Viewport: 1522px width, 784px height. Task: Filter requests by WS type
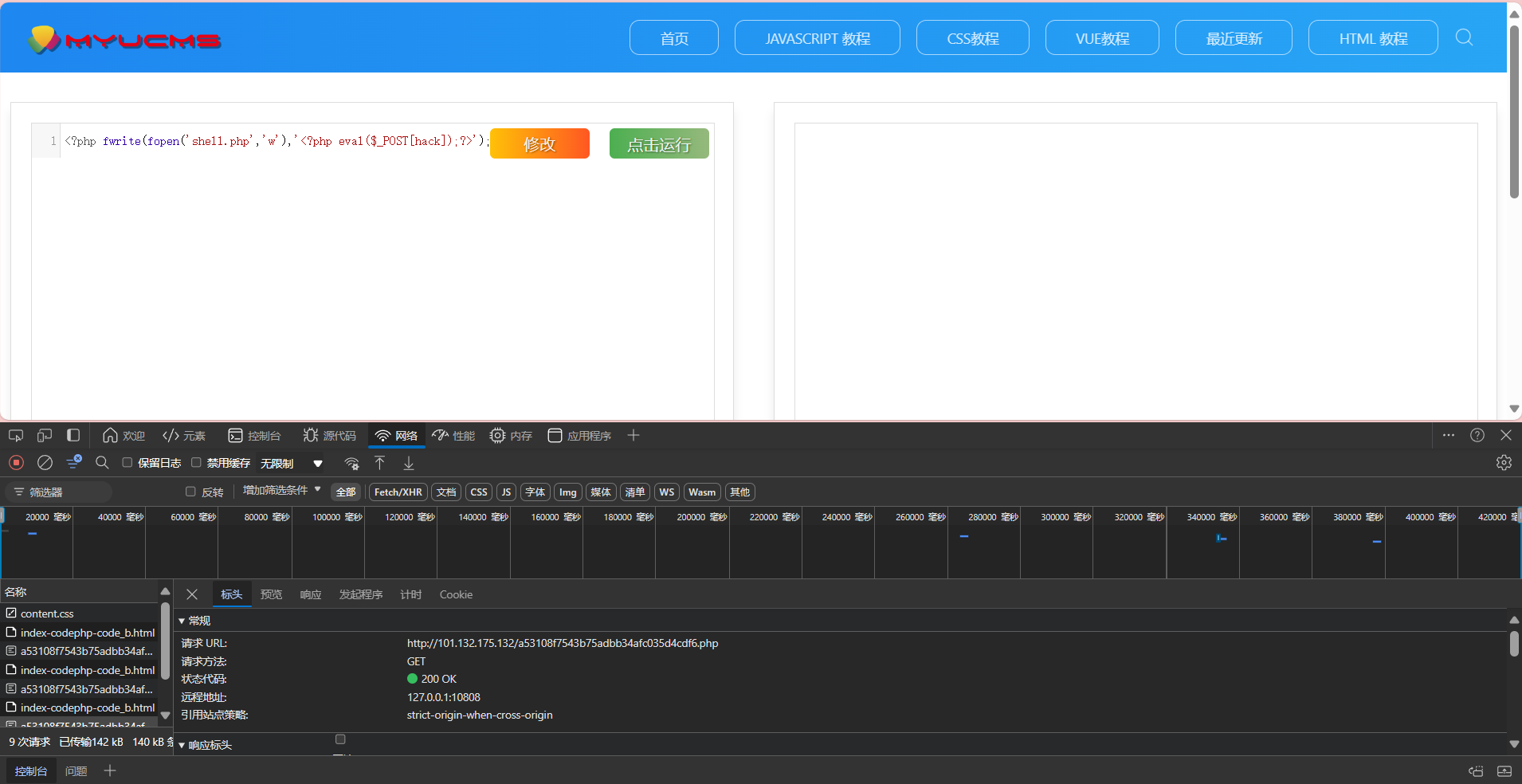pyautogui.click(x=667, y=492)
